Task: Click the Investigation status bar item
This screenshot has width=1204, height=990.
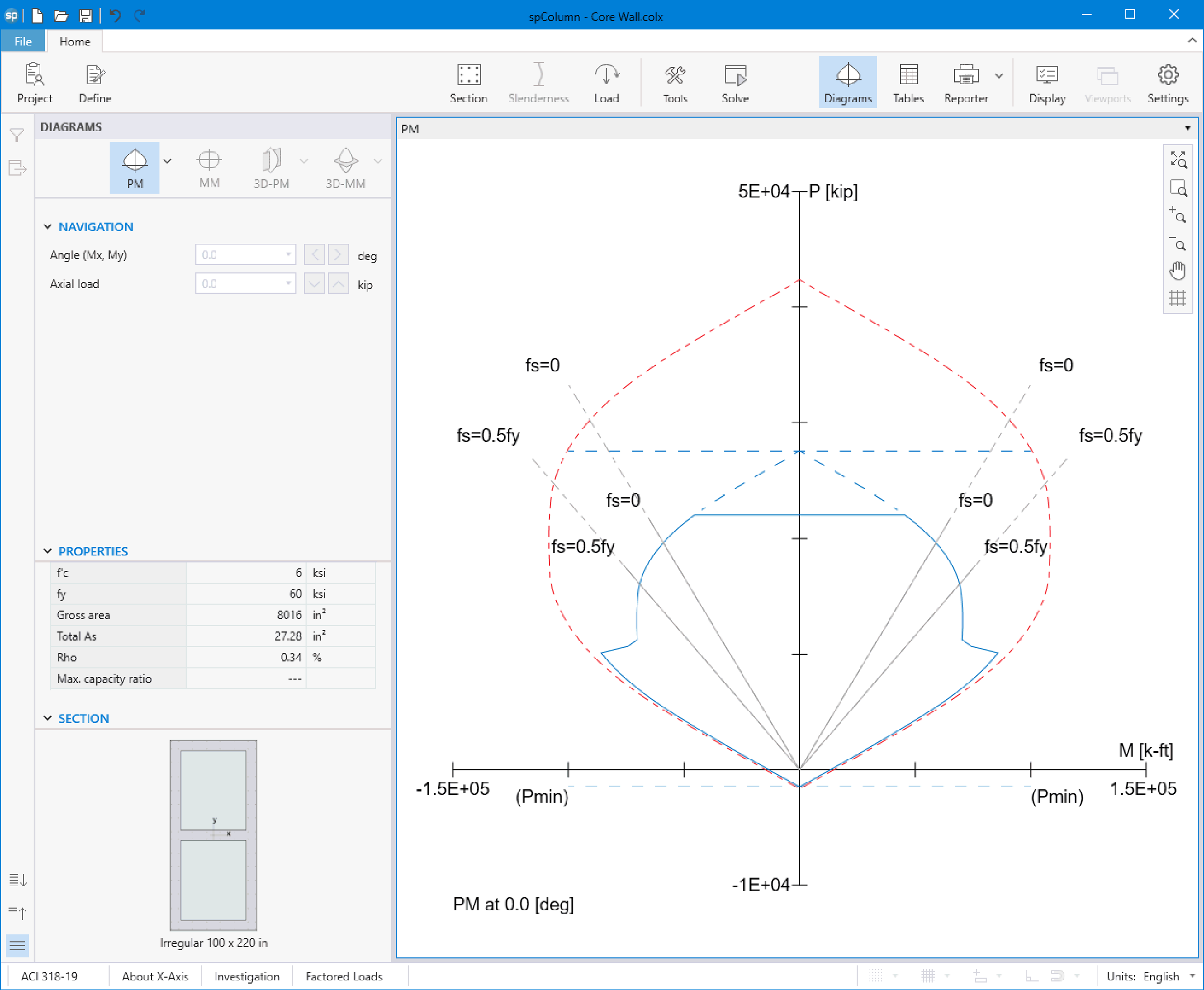Action: [x=247, y=976]
